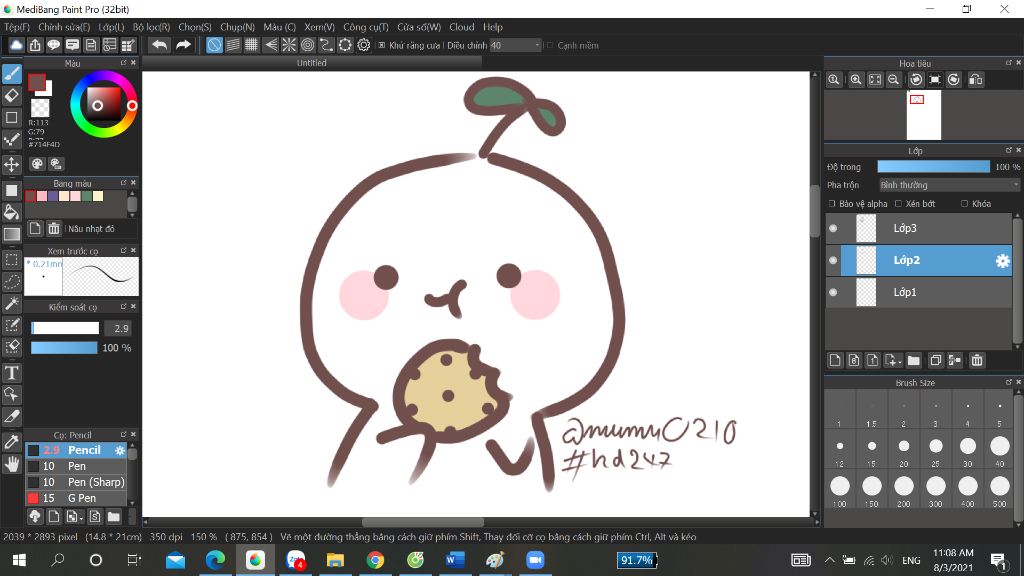Open Lớp2 layer settings gear
This screenshot has width=1024, height=576.
pos(1002,261)
